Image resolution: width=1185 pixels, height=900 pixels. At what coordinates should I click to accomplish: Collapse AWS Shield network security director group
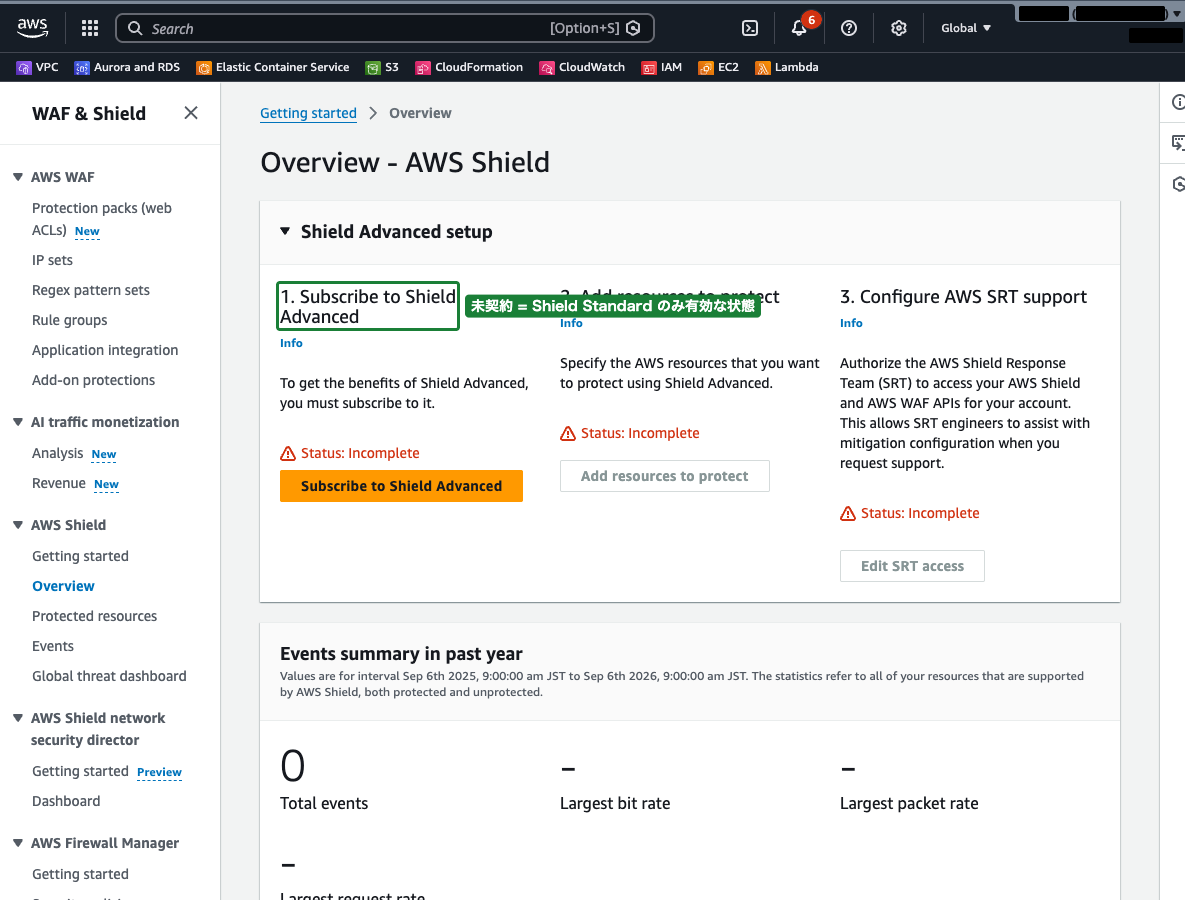click(18, 718)
